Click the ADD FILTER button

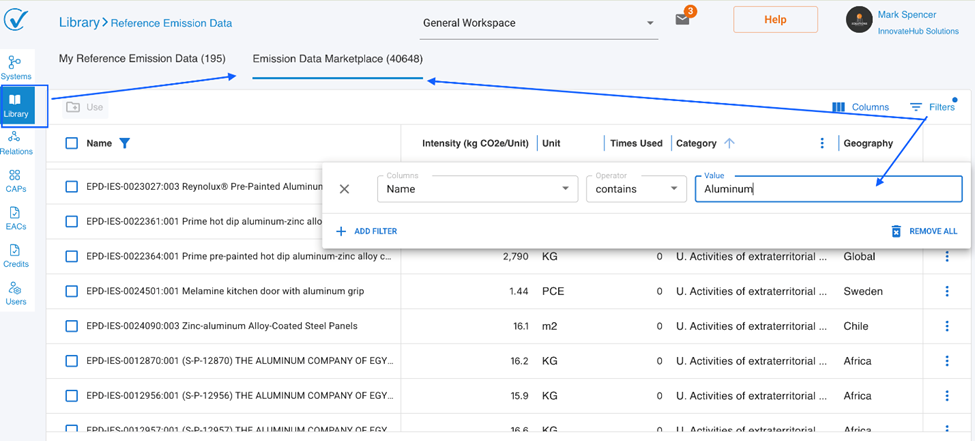(367, 231)
